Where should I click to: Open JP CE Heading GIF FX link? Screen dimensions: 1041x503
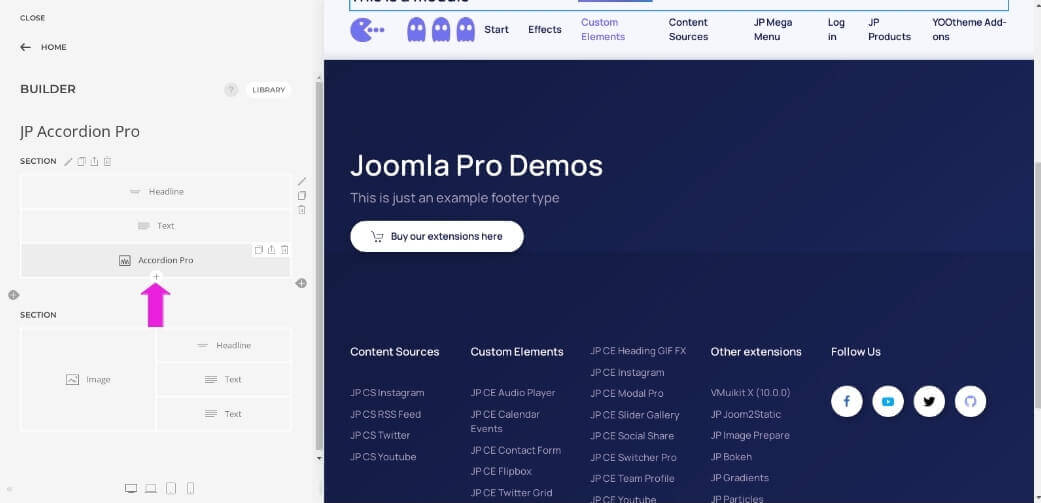point(638,351)
